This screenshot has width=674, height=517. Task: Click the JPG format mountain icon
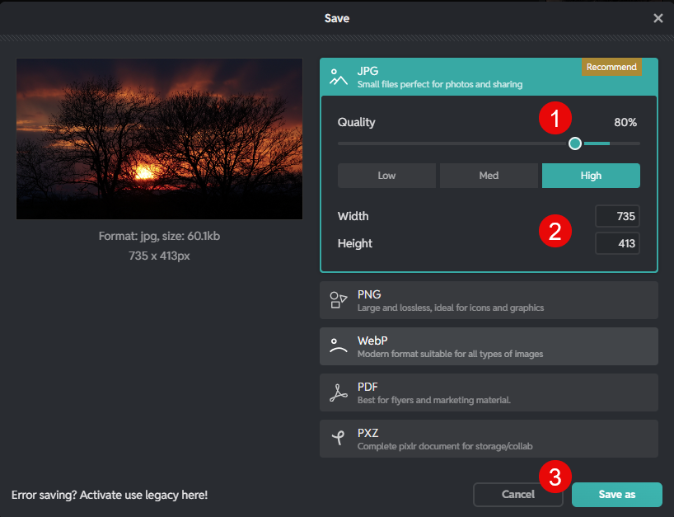click(x=338, y=77)
